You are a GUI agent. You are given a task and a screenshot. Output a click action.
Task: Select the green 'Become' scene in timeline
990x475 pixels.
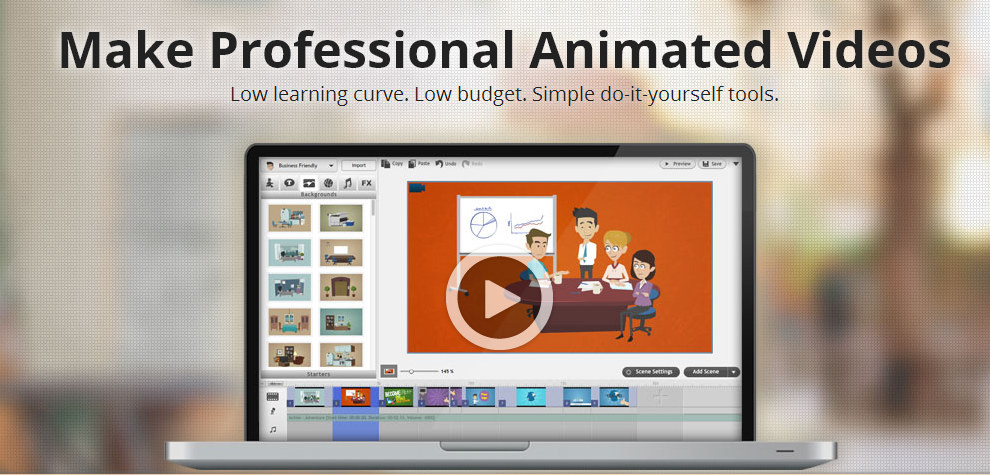pos(398,397)
